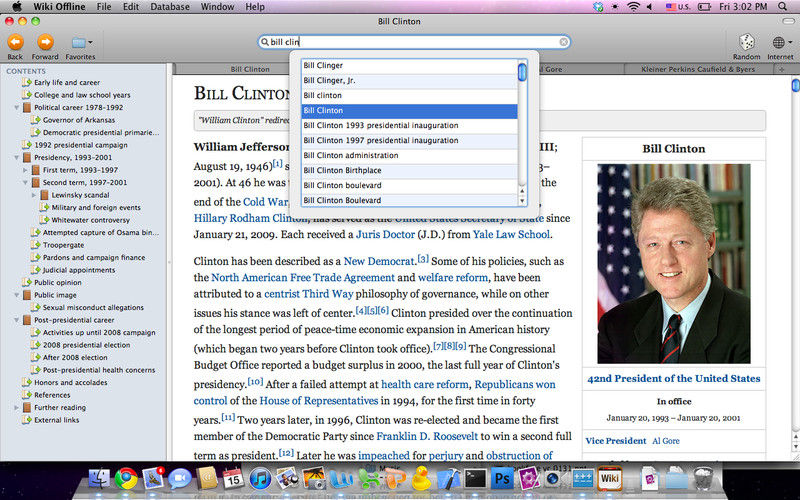Expand the Lewinsky scandal section
The image size is (800, 500).
[34, 195]
